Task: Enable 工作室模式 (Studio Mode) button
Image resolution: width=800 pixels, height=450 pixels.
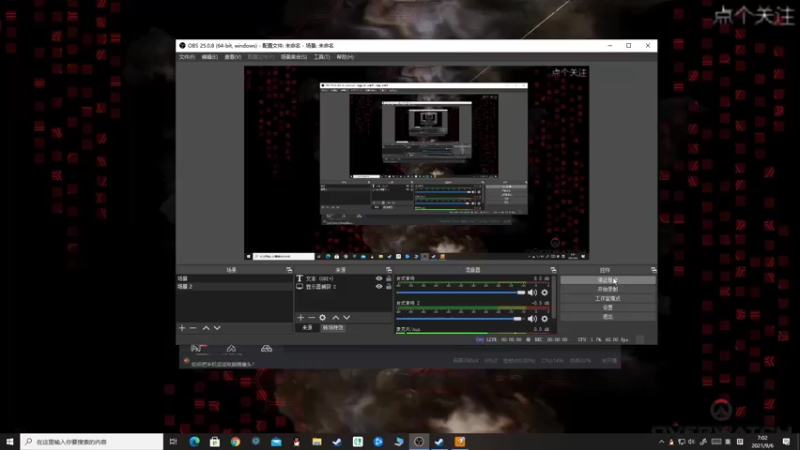Action: click(x=608, y=298)
